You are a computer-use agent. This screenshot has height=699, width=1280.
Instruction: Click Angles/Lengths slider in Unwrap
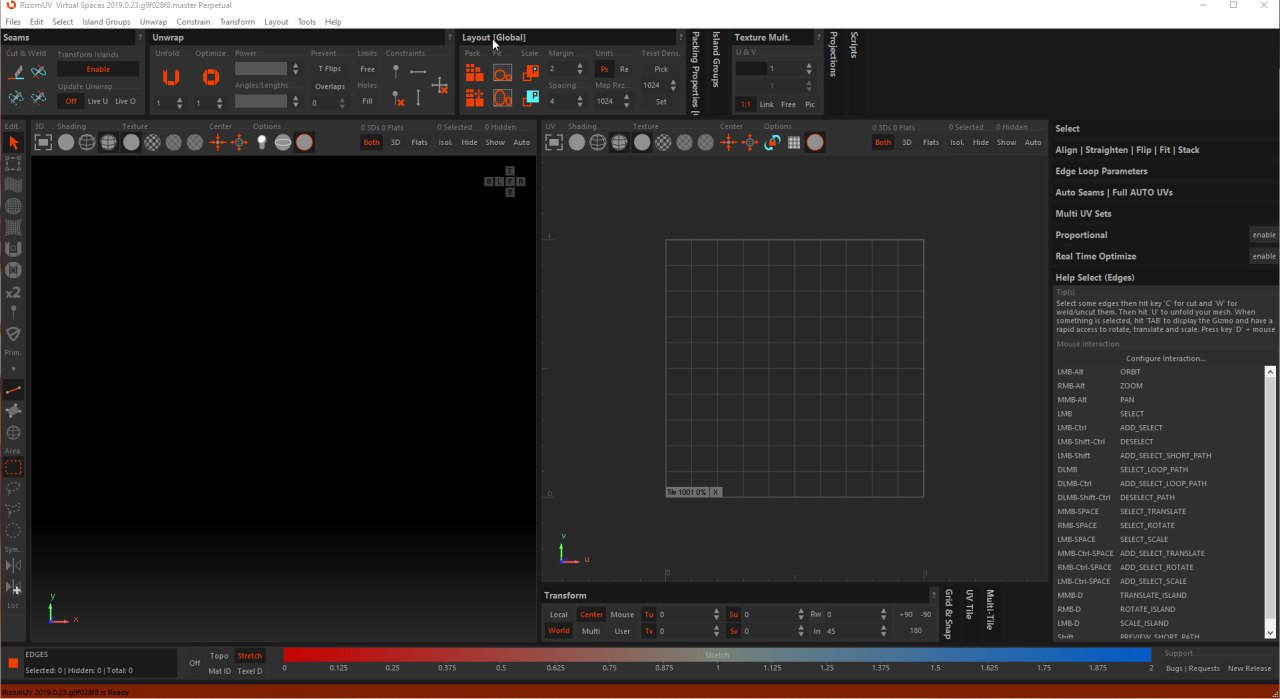261,101
